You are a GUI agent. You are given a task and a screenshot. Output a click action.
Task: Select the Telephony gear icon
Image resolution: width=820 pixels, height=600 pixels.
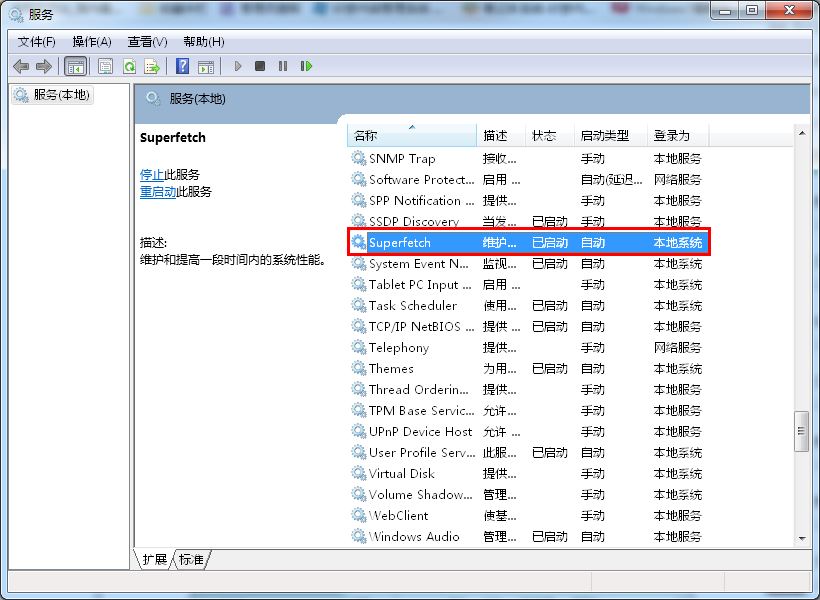358,347
